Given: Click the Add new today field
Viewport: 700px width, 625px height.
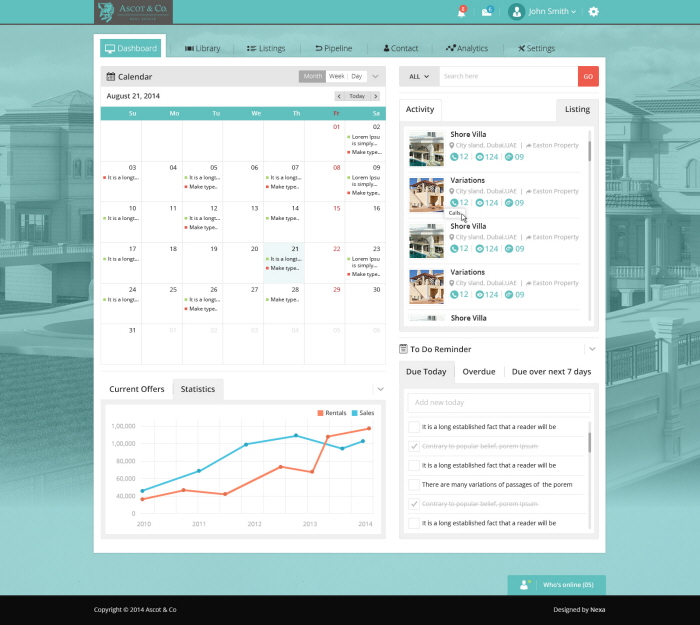Looking at the screenshot, I should (x=499, y=402).
